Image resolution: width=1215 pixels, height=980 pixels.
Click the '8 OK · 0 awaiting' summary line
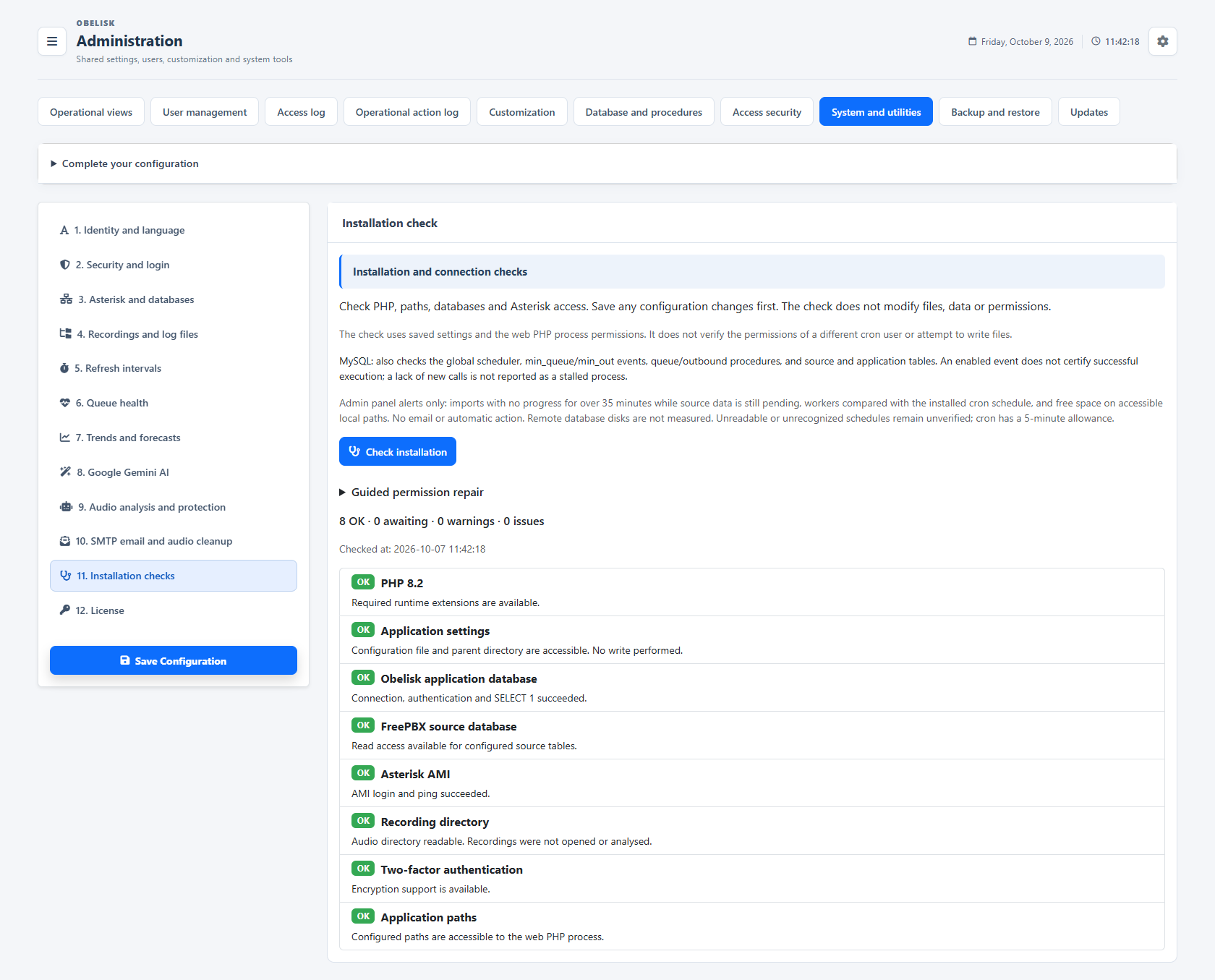[x=441, y=521]
